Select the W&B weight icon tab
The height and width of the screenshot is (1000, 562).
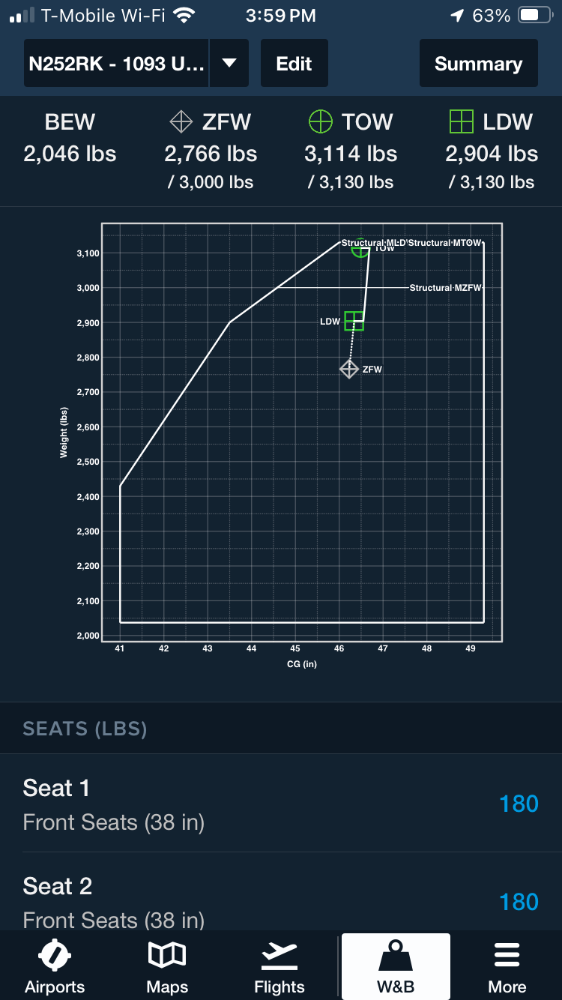[396, 955]
